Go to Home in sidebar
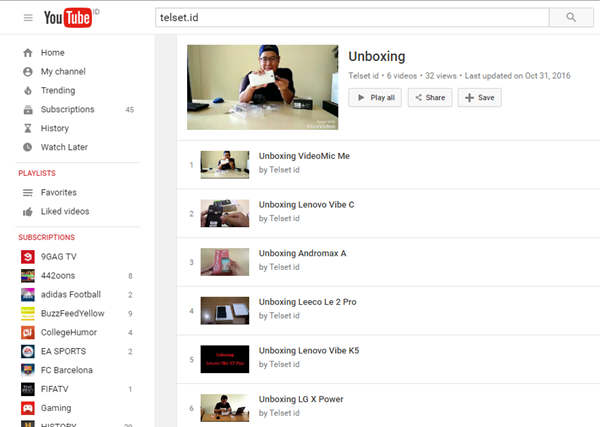The height and width of the screenshot is (427, 600). [x=52, y=53]
